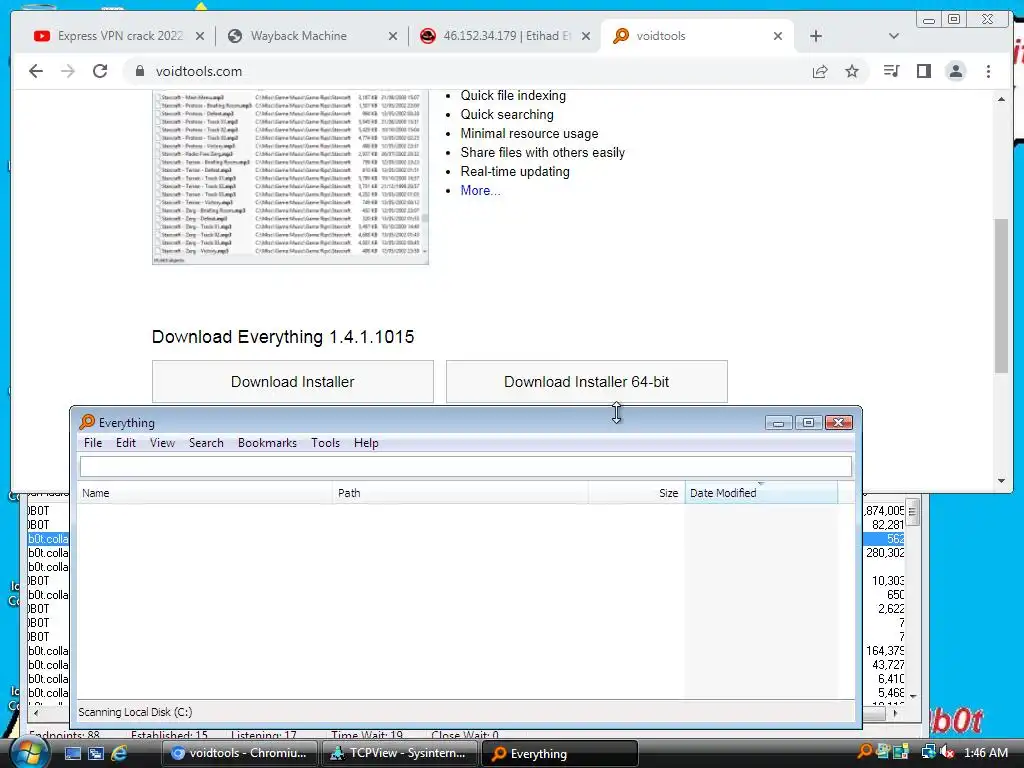Click the Everything title bar magnifier icon
Screen dimensions: 1024x768
click(x=87, y=422)
